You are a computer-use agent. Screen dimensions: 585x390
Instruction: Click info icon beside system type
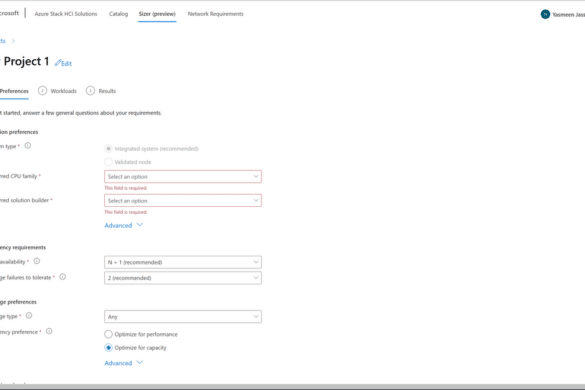pos(28,146)
